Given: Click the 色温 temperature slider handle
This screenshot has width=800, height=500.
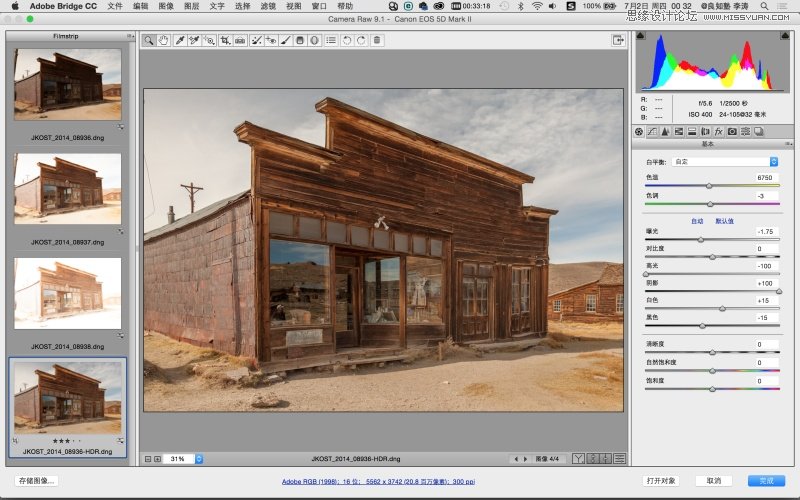Looking at the screenshot, I should [709, 186].
